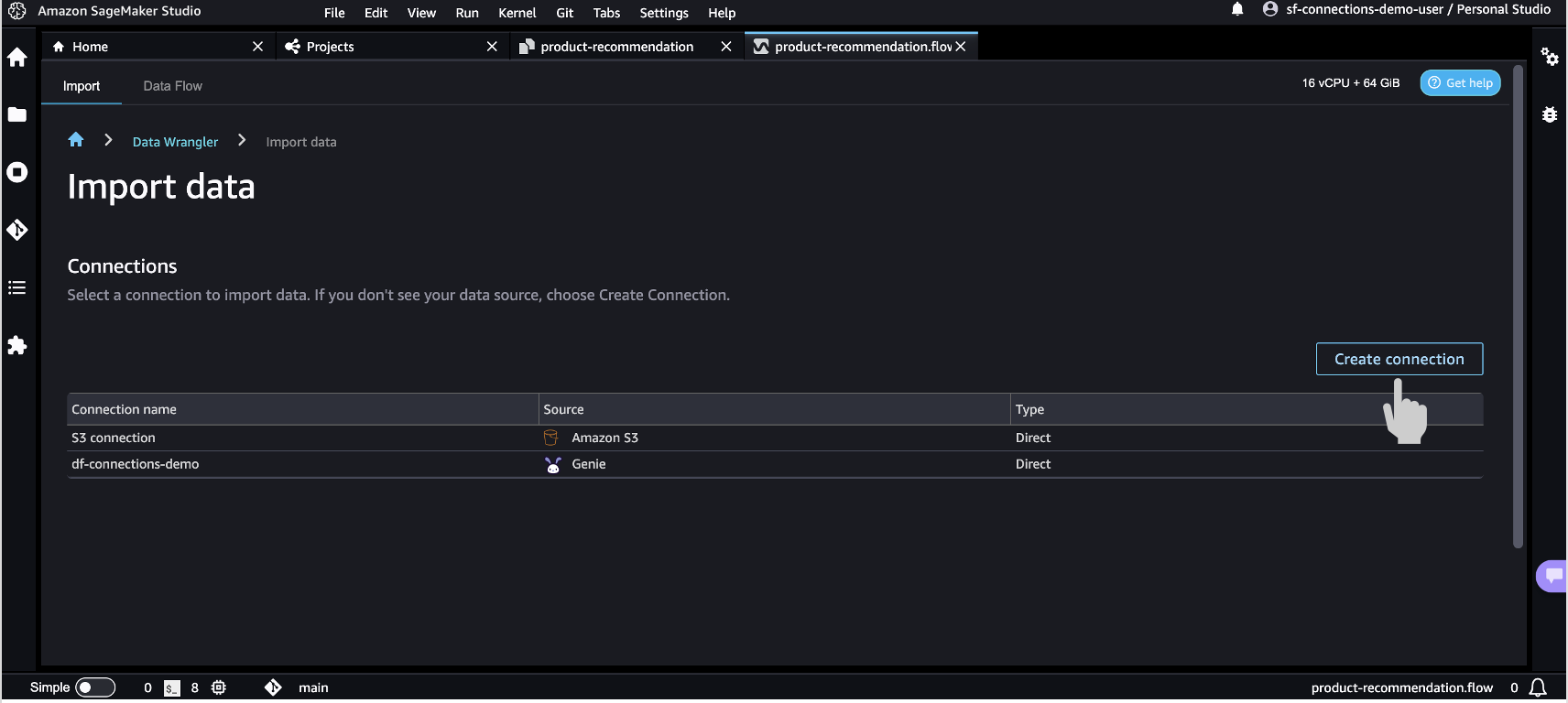1568x703 pixels.
Task: Follow the Data Wrangler breadcrumb link
Action: [x=175, y=142]
